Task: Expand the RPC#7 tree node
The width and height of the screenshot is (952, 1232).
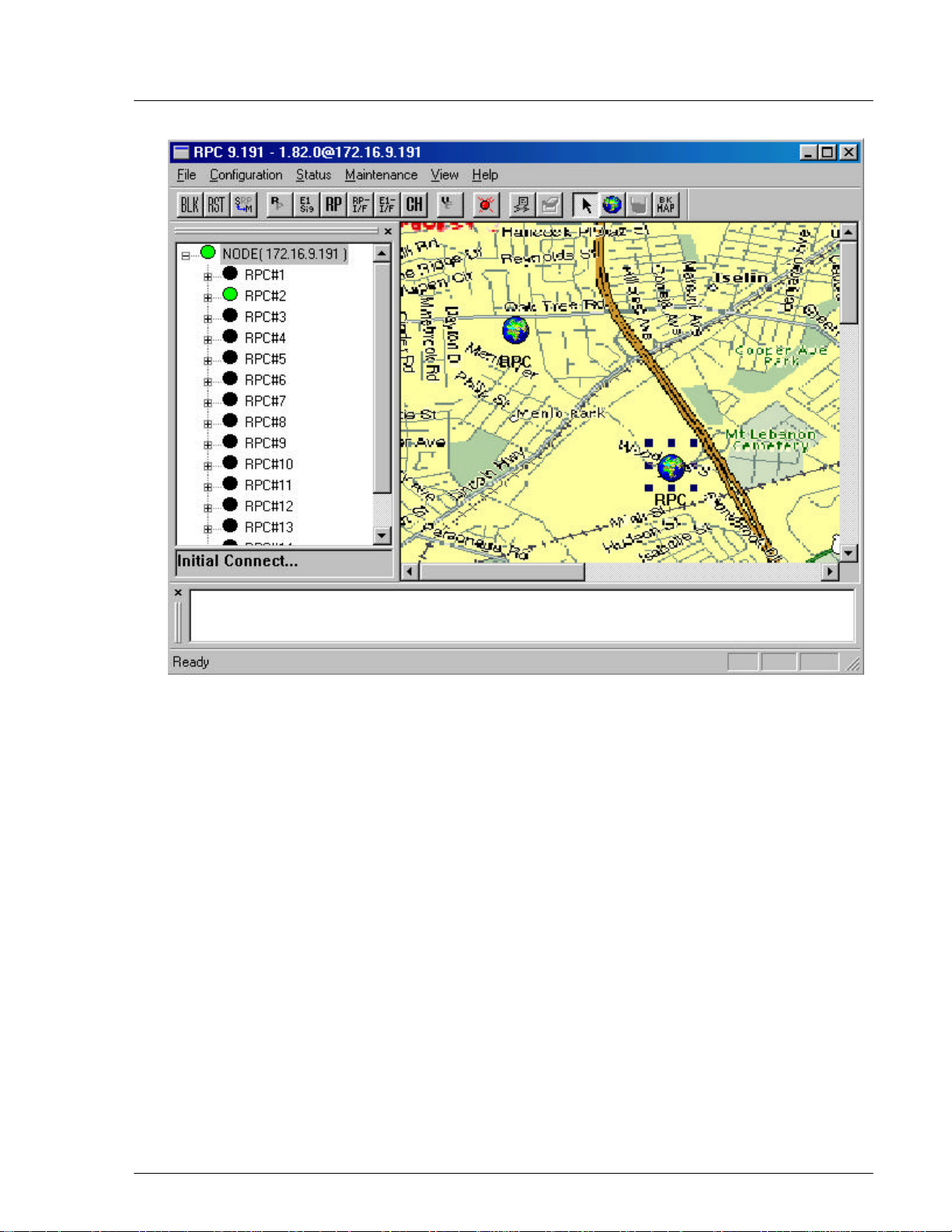Action: pos(207,402)
